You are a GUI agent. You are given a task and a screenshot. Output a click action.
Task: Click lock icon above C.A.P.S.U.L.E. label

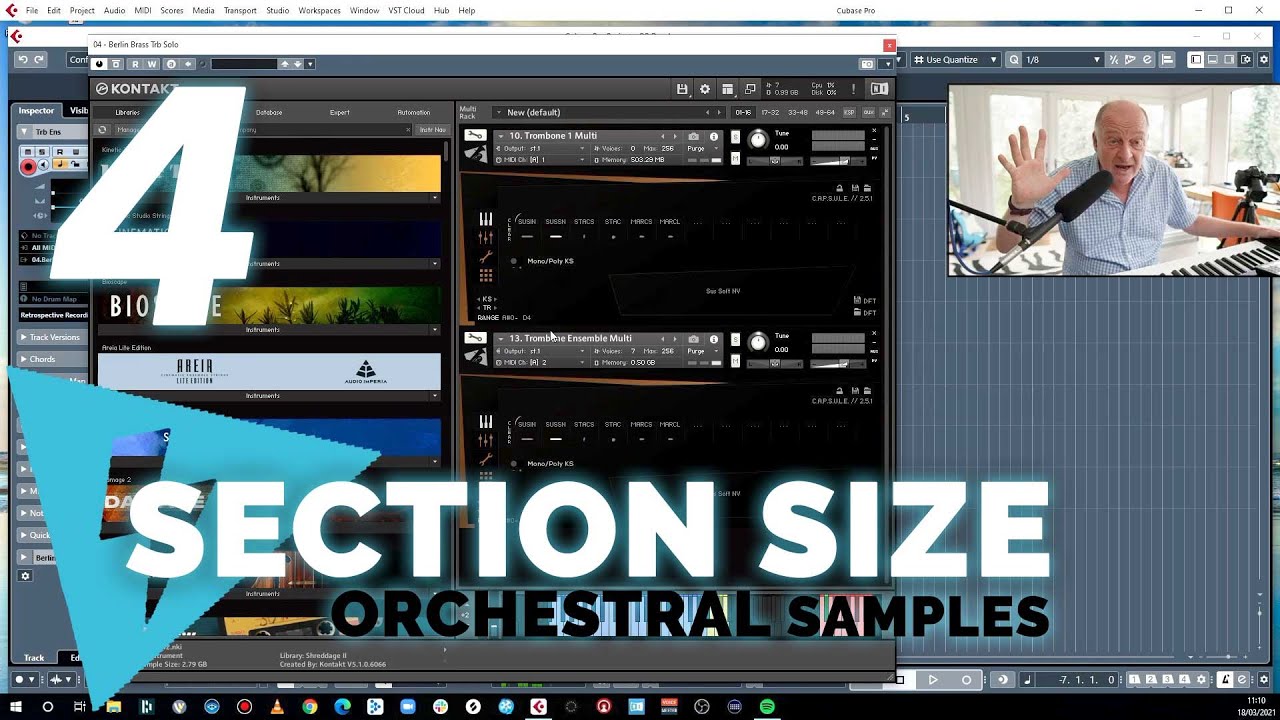click(x=840, y=188)
